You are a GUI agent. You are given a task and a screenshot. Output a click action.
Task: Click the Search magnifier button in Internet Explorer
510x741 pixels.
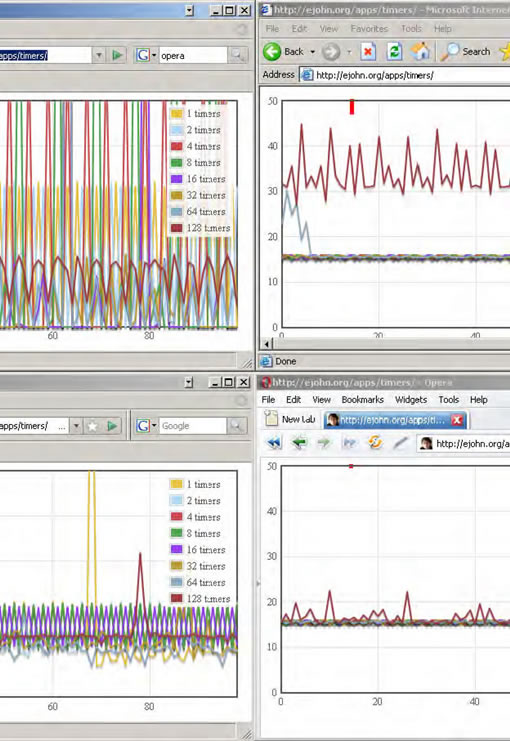466,52
